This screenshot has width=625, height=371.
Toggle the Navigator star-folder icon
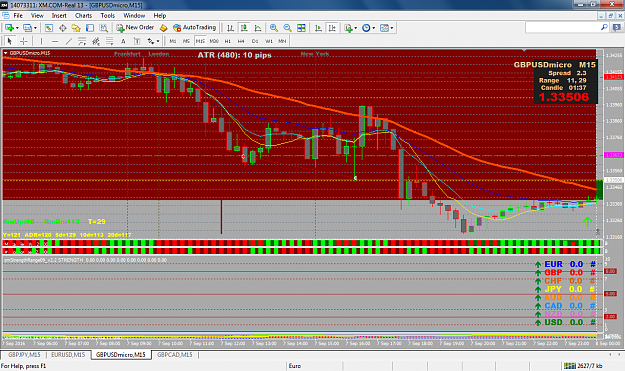76,28
